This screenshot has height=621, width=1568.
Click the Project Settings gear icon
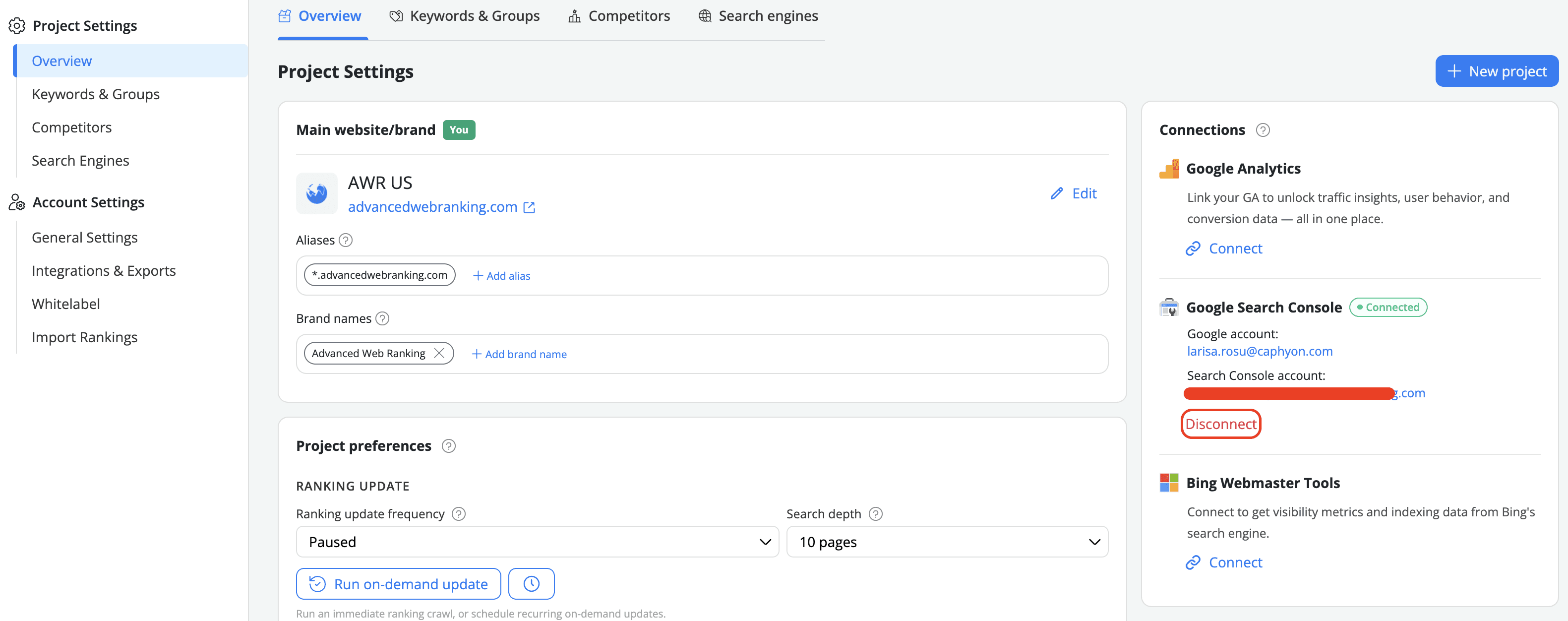pyautogui.click(x=16, y=26)
